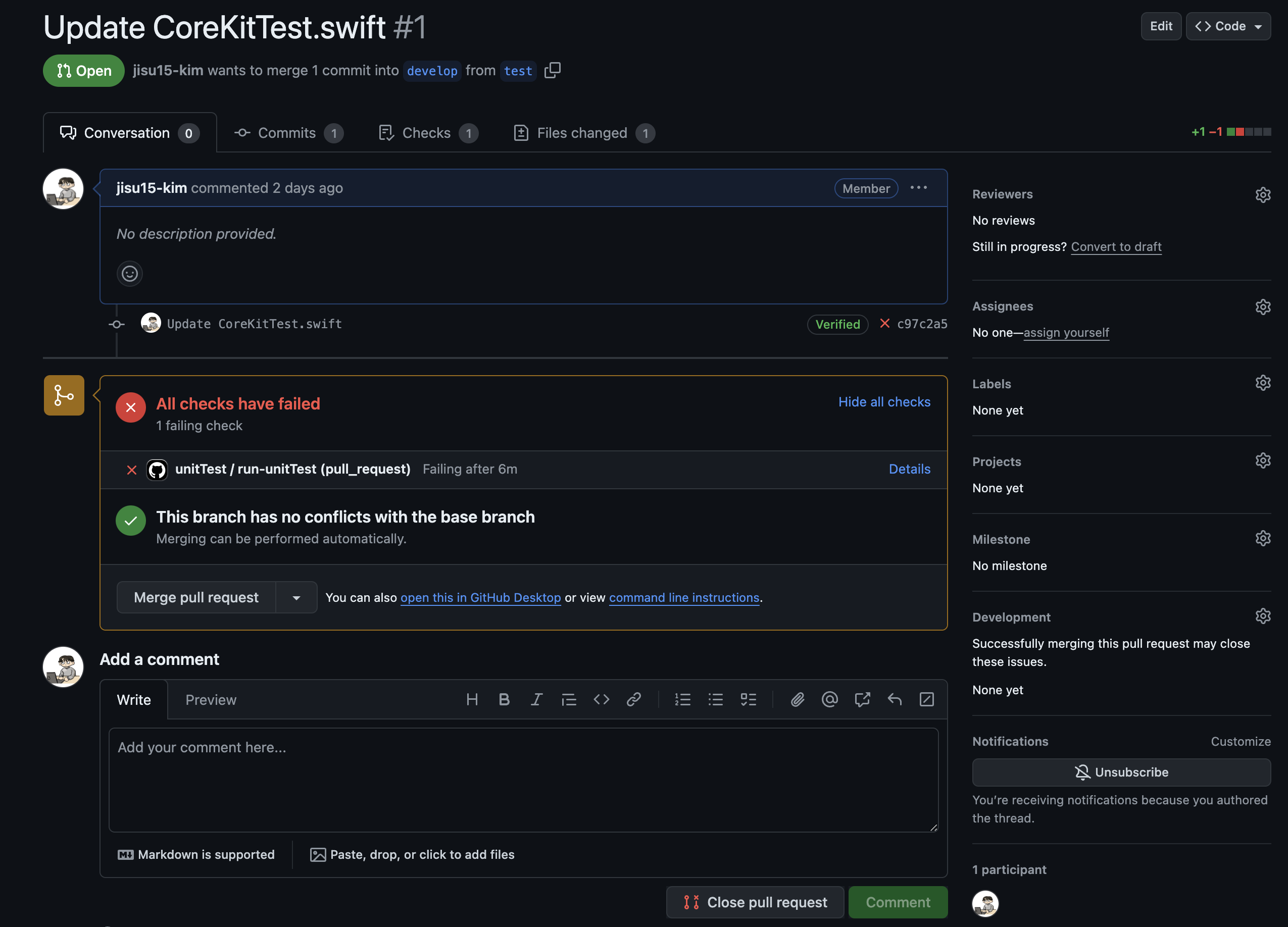This screenshot has height=927, width=1288.
Task: Insert a link via toolbar icon
Action: pyautogui.click(x=634, y=699)
